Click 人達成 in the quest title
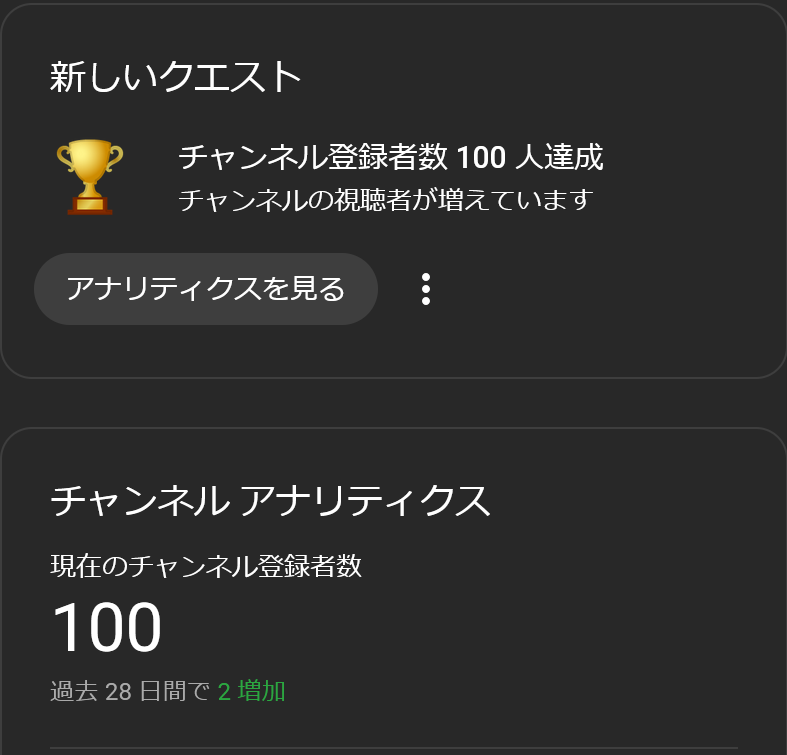Screen dimensions: 787x755 tap(560, 158)
